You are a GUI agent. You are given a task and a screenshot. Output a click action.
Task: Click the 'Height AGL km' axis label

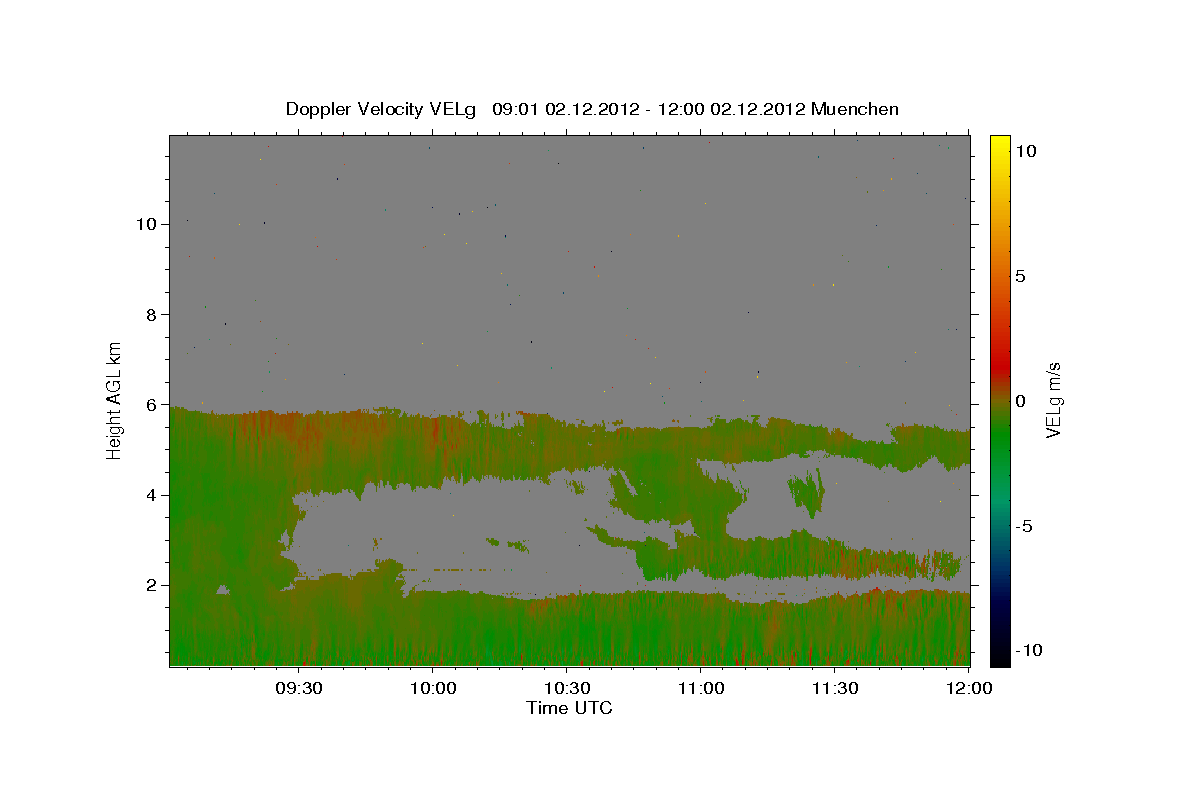click(115, 399)
